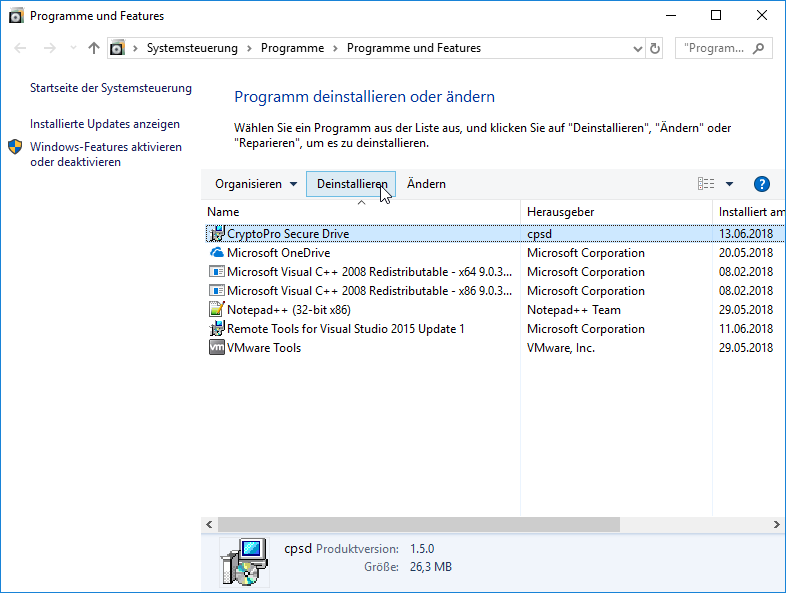This screenshot has width=786, height=593.
Task: Open Startseite der Systemsteuerung link
Action: [111, 88]
